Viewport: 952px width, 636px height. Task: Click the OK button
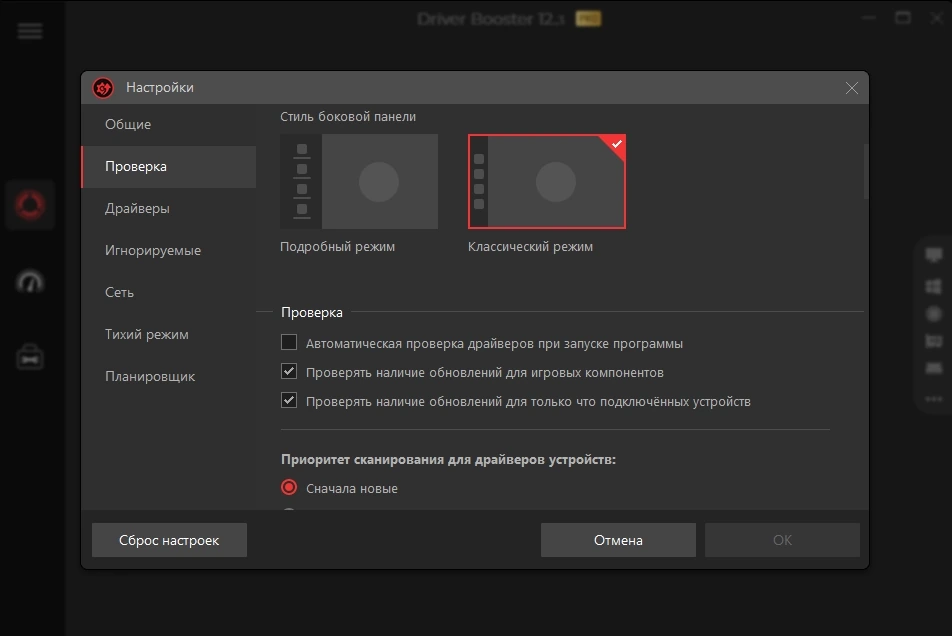782,540
